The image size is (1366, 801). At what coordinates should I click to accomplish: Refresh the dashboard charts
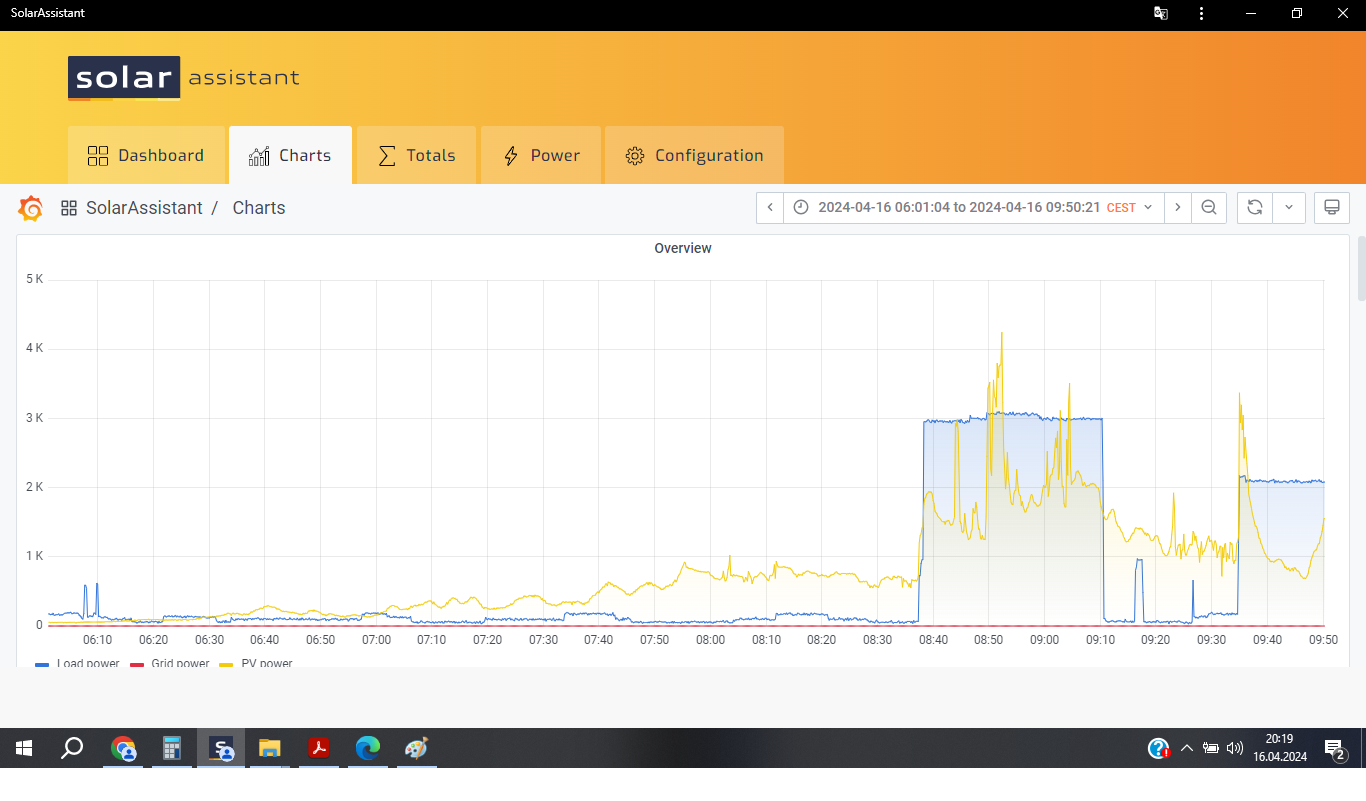(1255, 208)
